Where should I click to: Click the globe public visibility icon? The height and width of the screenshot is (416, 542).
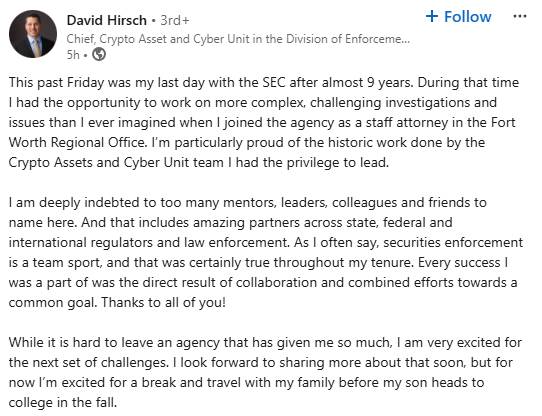coord(99,54)
